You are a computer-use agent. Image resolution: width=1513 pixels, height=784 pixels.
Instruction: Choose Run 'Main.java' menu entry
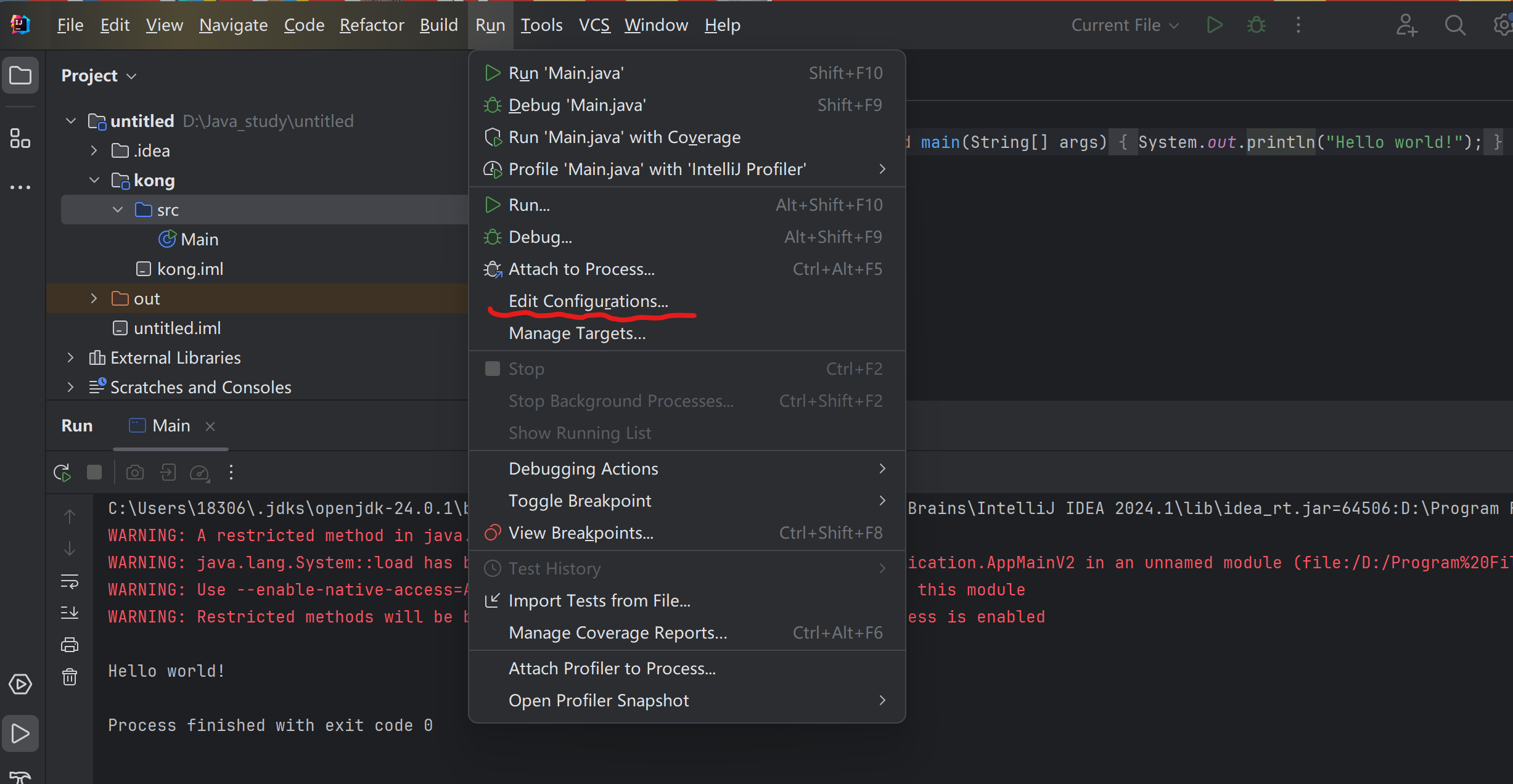687,73
